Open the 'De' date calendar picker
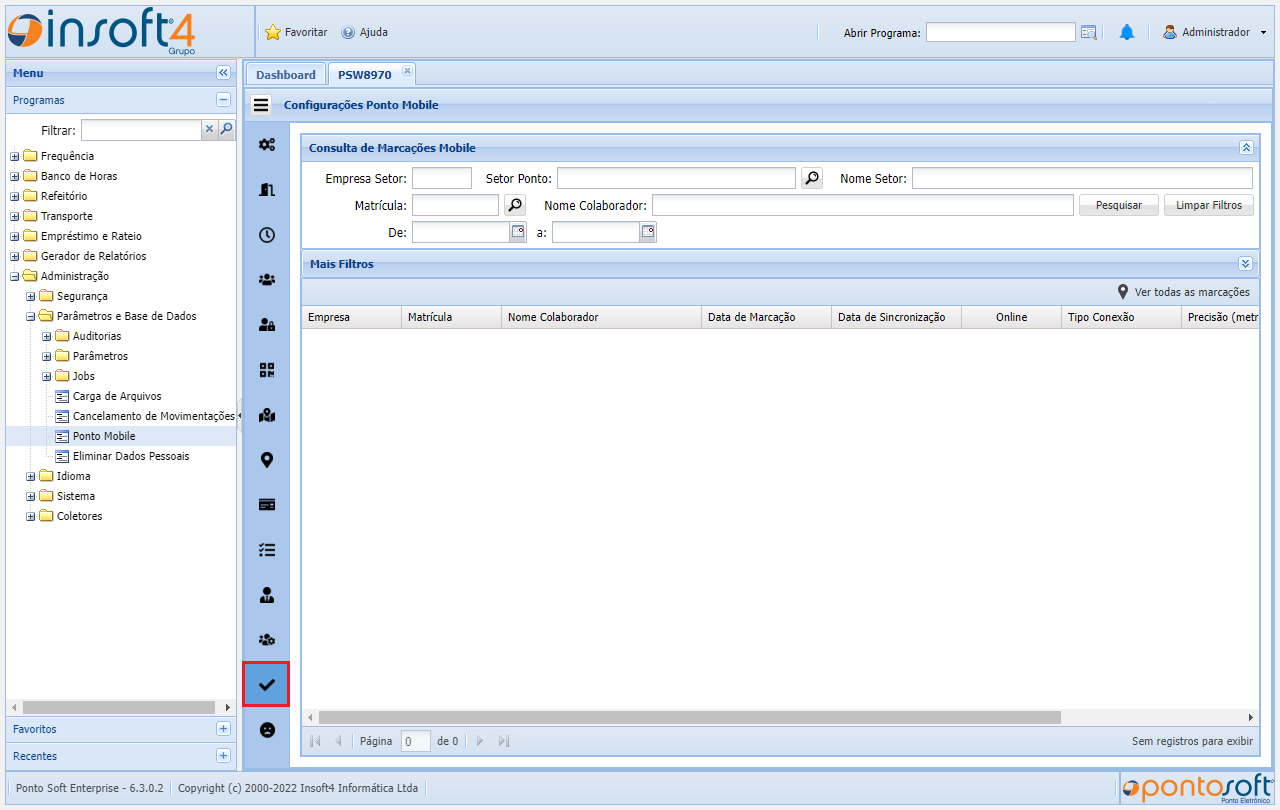 coord(518,232)
